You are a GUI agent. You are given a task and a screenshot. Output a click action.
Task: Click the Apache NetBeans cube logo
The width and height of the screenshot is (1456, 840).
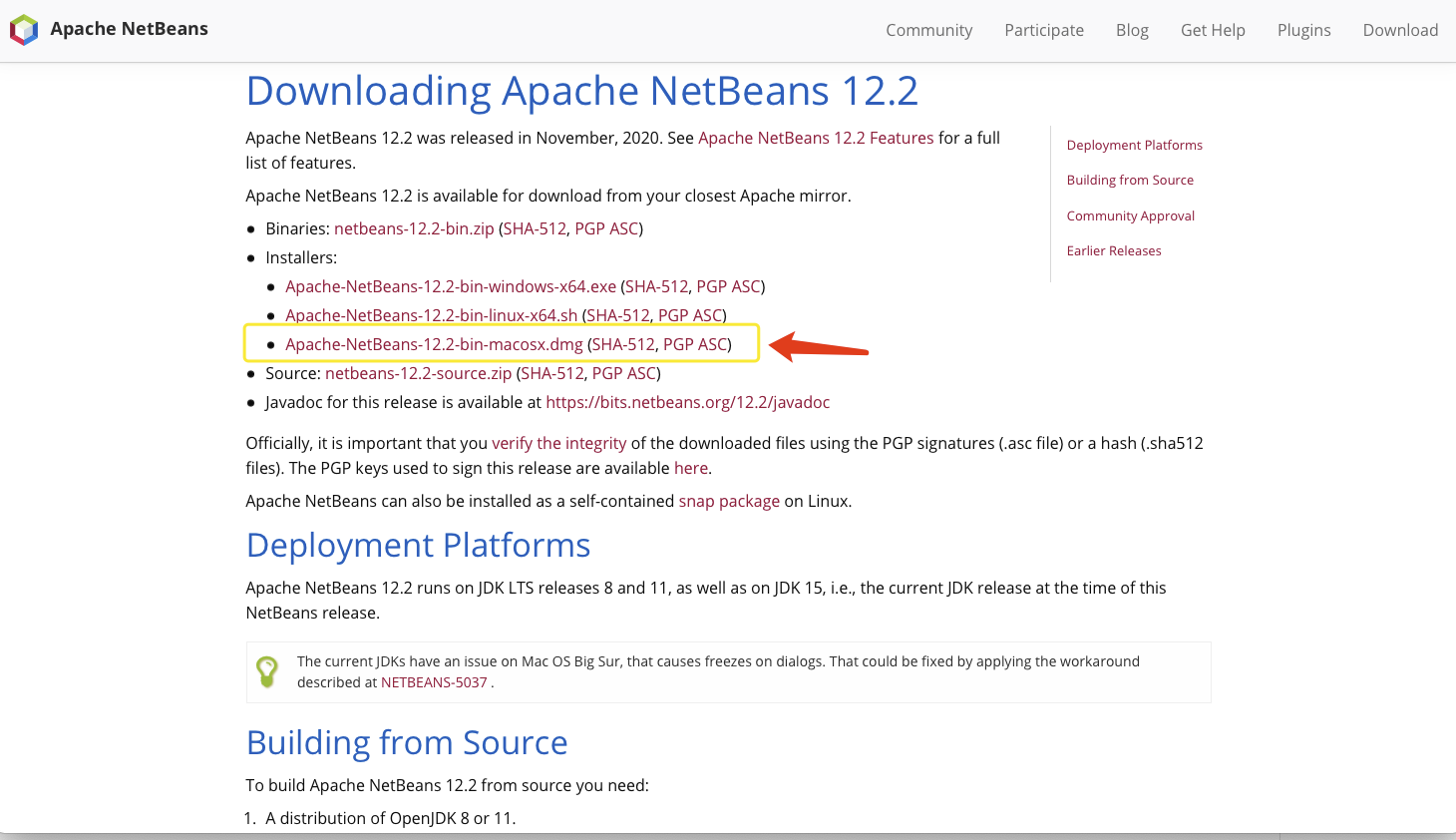(x=24, y=30)
